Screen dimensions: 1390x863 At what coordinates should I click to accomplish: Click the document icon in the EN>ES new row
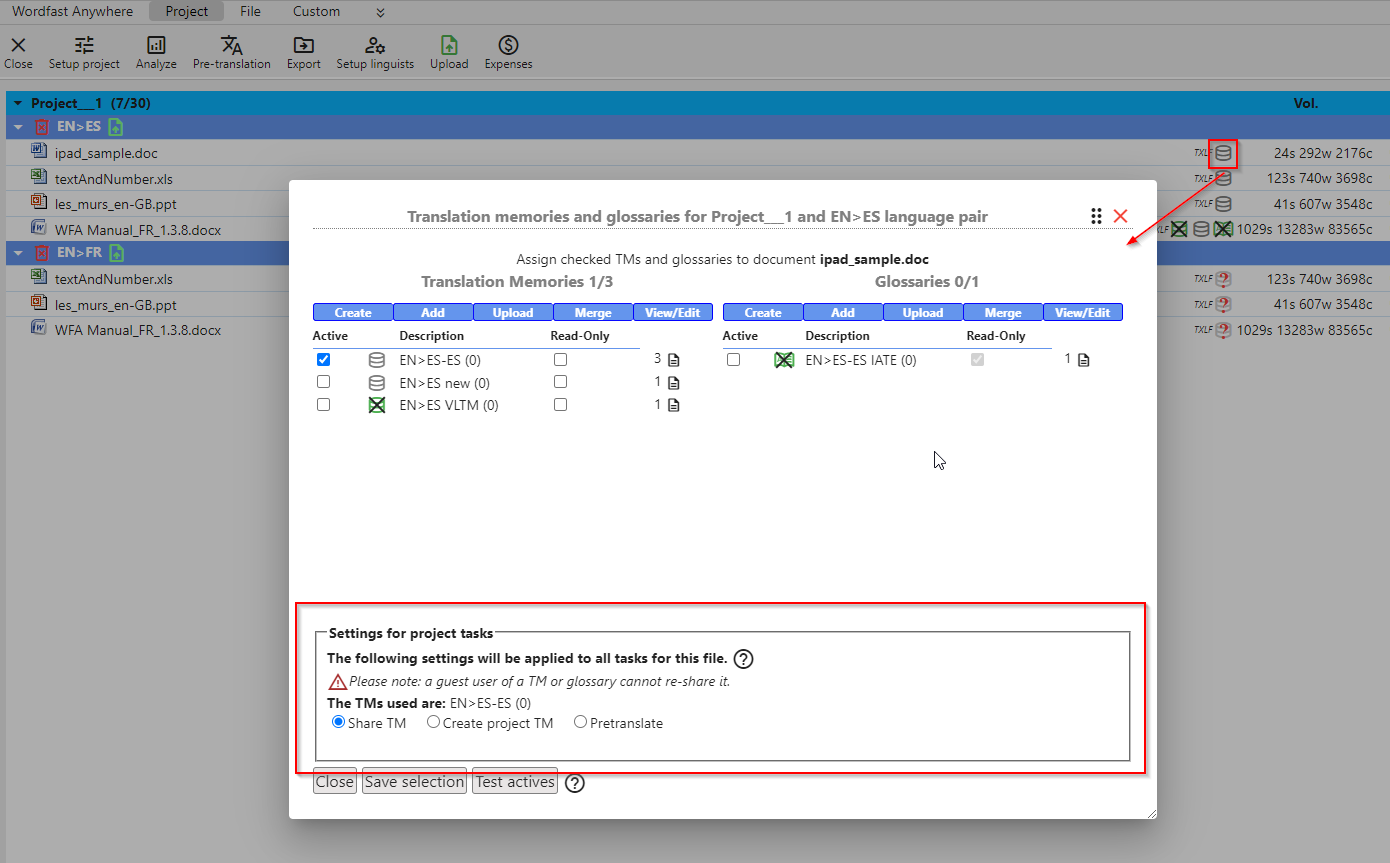pyautogui.click(x=674, y=383)
